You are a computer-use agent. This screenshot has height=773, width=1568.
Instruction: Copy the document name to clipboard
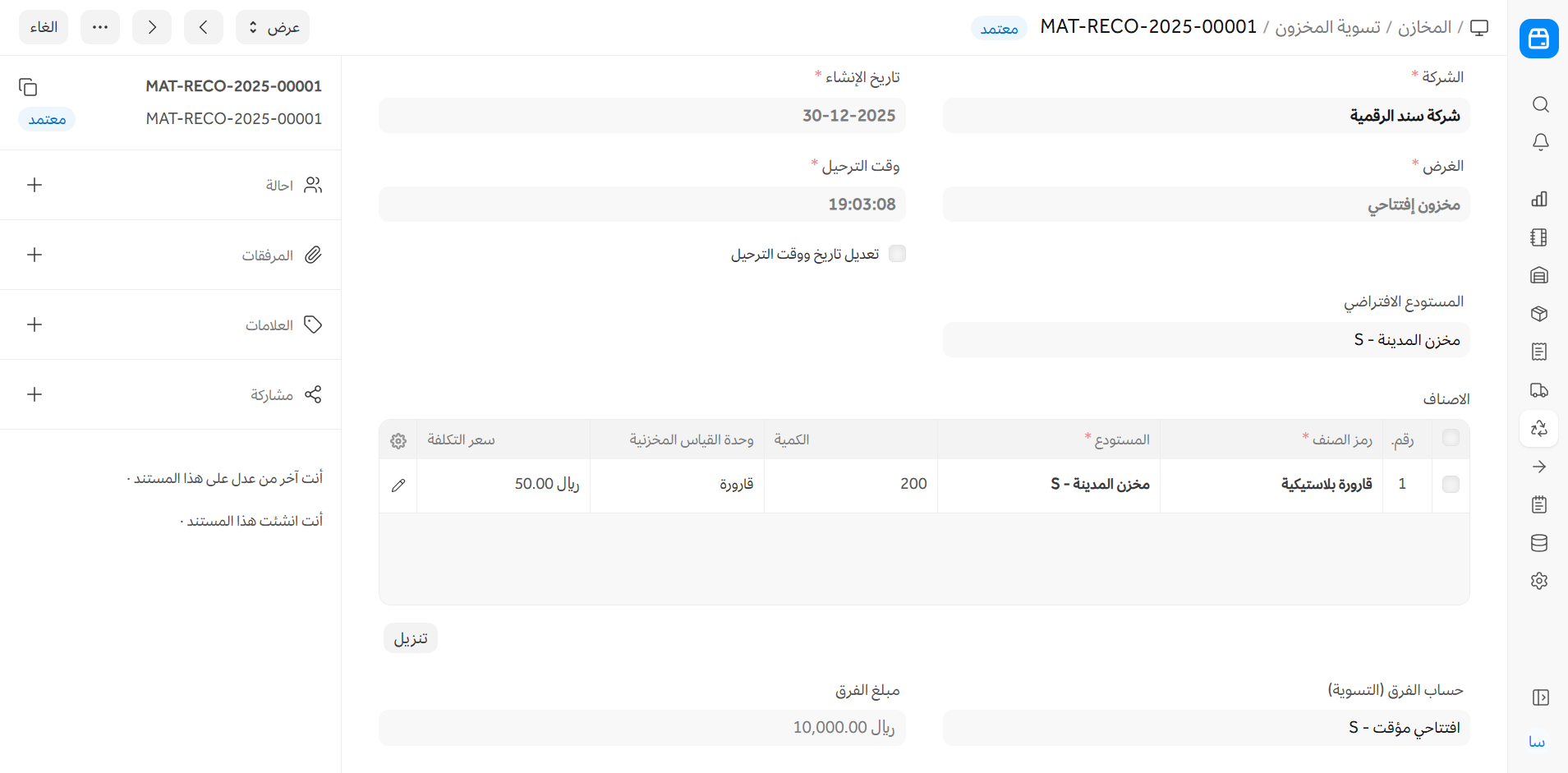tap(28, 87)
